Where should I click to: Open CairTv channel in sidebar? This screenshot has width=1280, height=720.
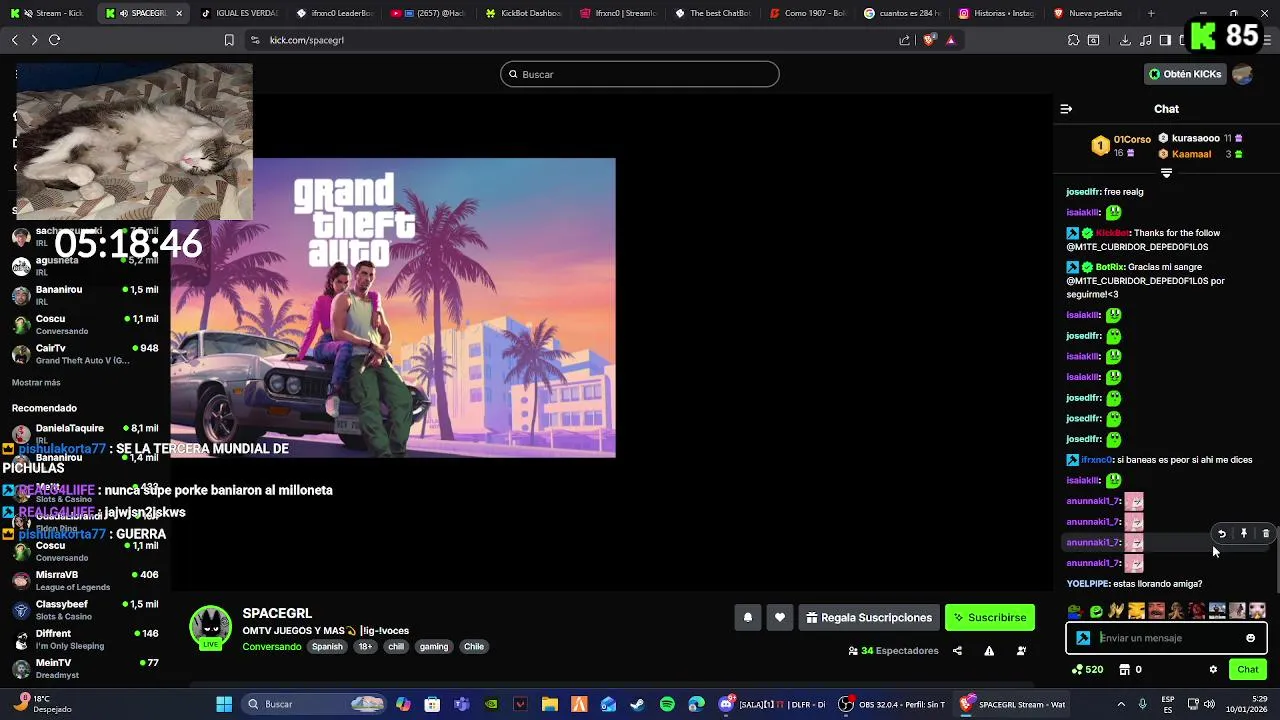(x=85, y=354)
